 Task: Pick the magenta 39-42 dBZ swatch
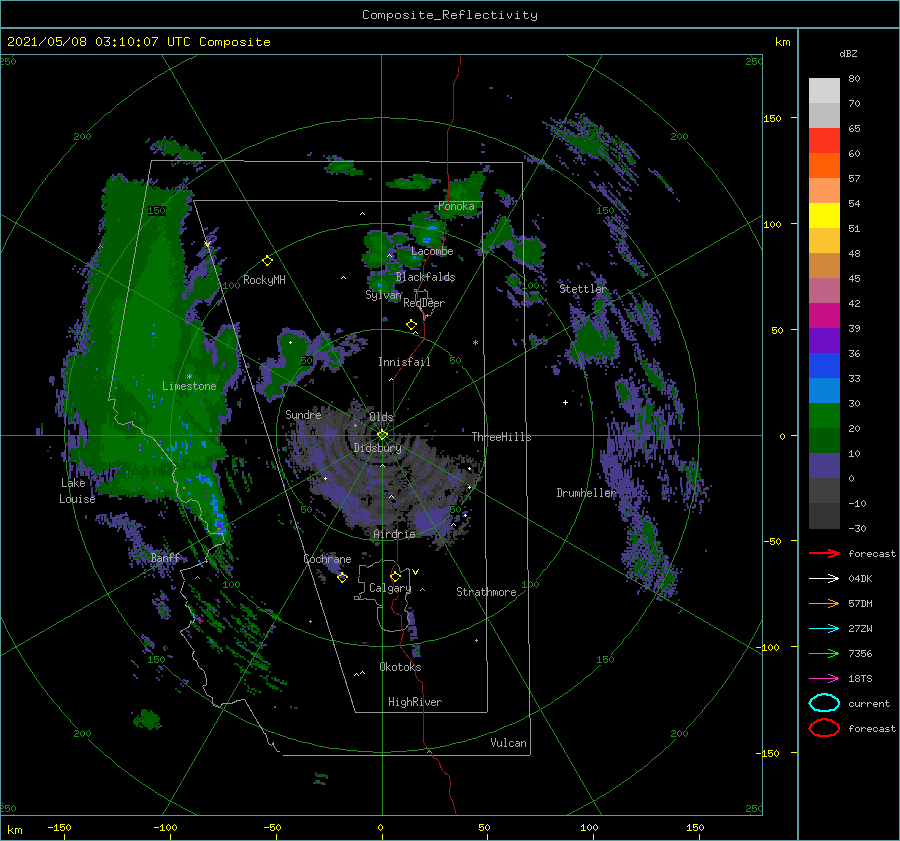pos(824,316)
